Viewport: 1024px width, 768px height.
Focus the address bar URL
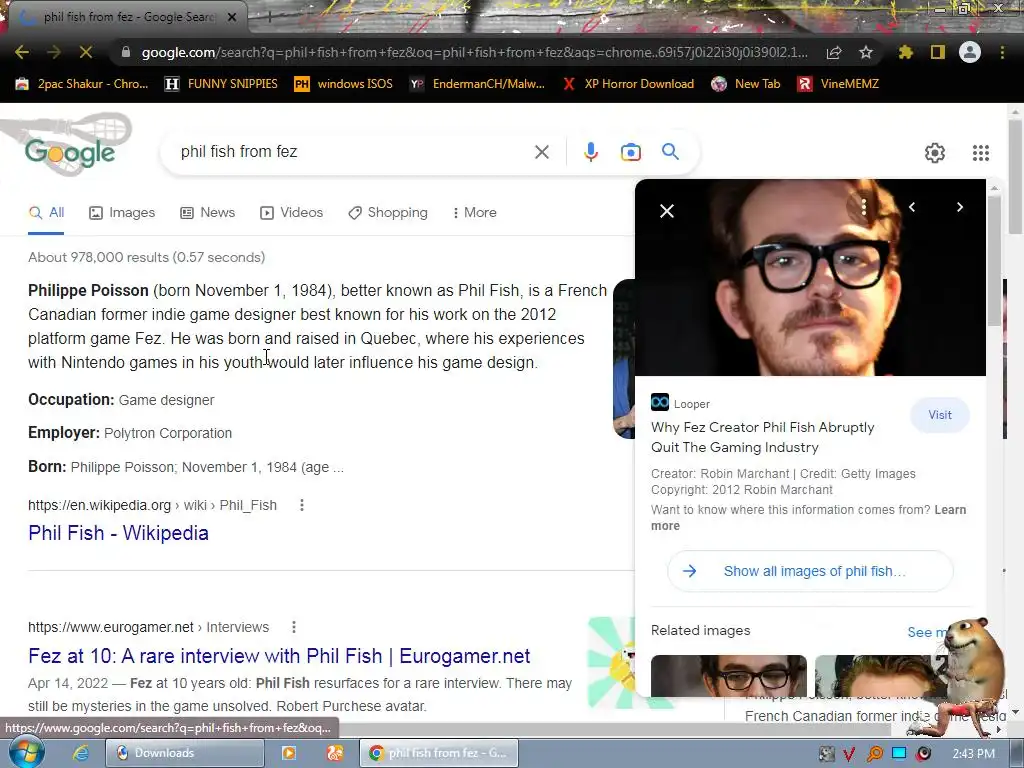coord(474,52)
